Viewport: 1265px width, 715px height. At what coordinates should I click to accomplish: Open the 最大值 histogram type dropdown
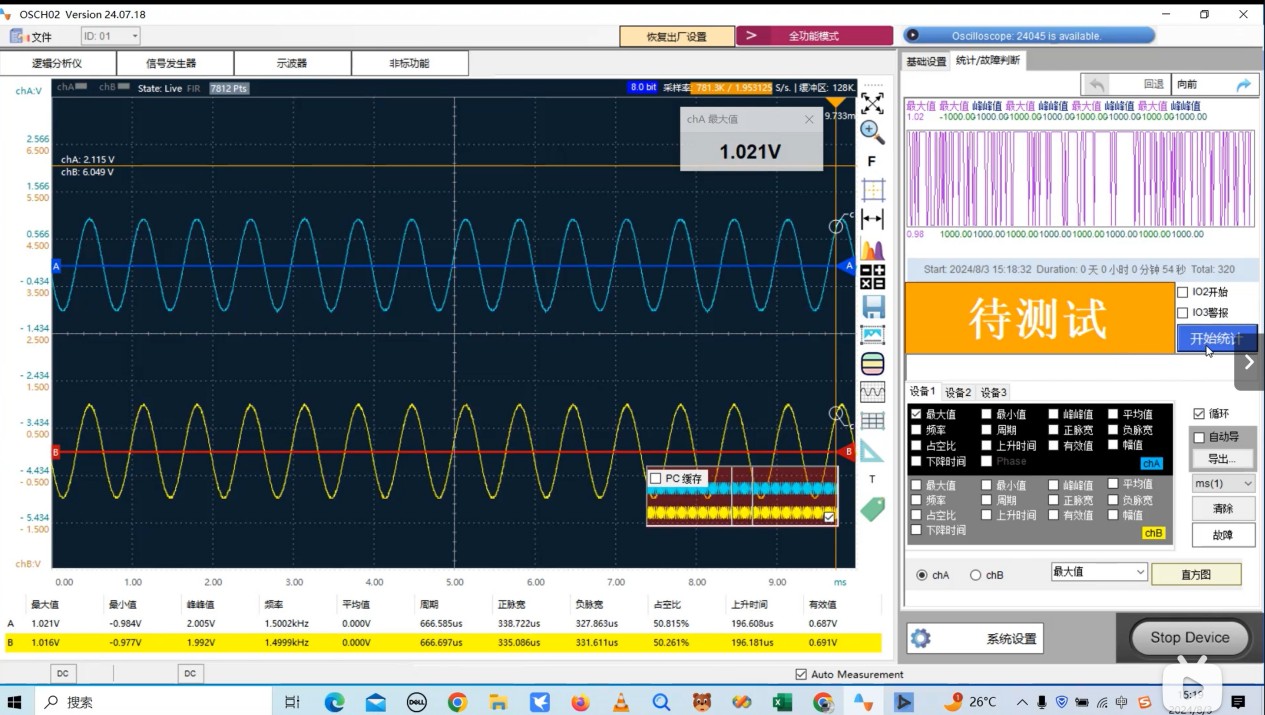point(1098,572)
